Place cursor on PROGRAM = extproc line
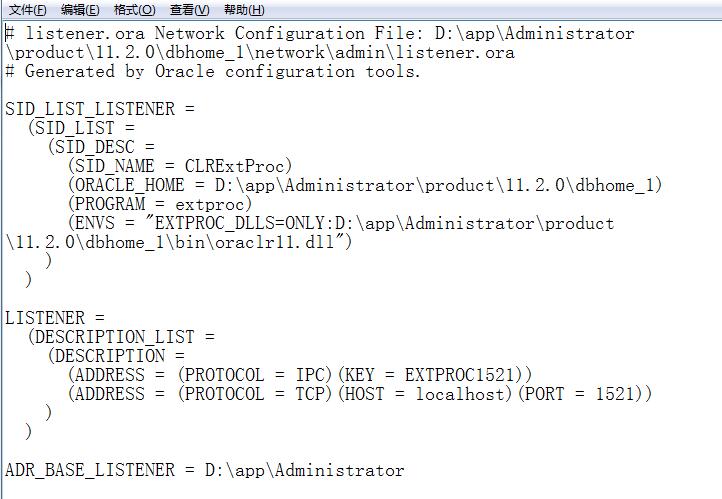This screenshot has height=499, width=722. point(160,204)
